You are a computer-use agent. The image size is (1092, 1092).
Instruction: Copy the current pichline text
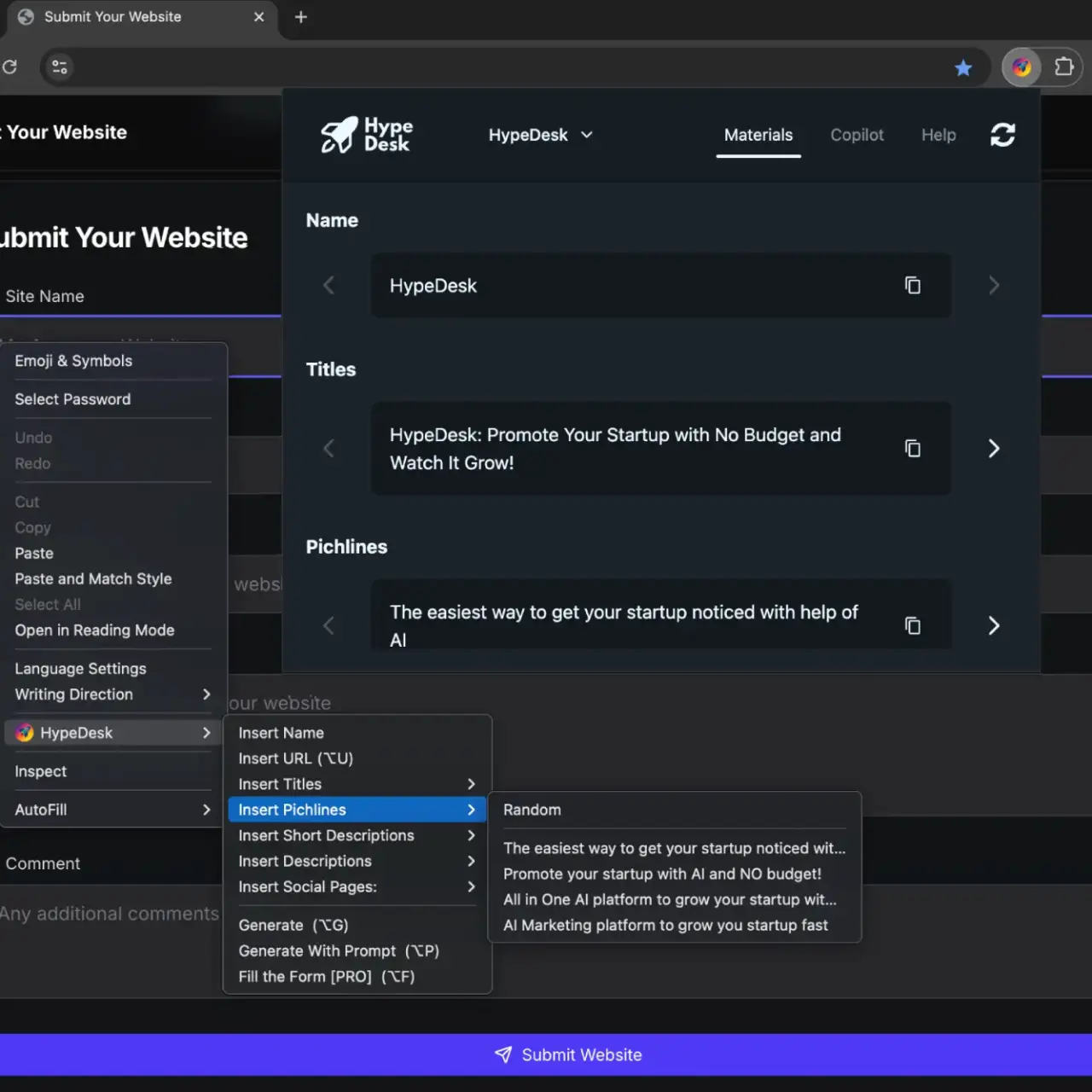[913, 625]
